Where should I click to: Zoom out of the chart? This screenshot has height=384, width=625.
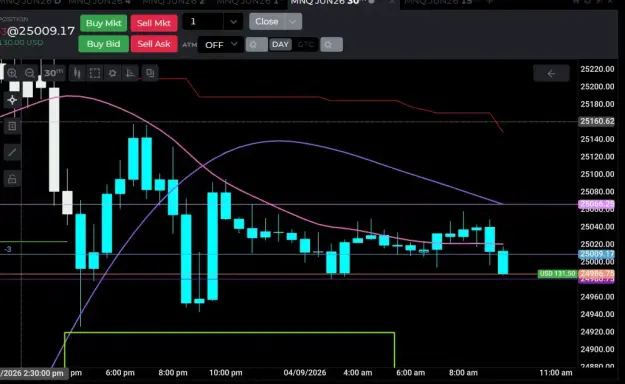pyautogui.click(x=29, y=73)
